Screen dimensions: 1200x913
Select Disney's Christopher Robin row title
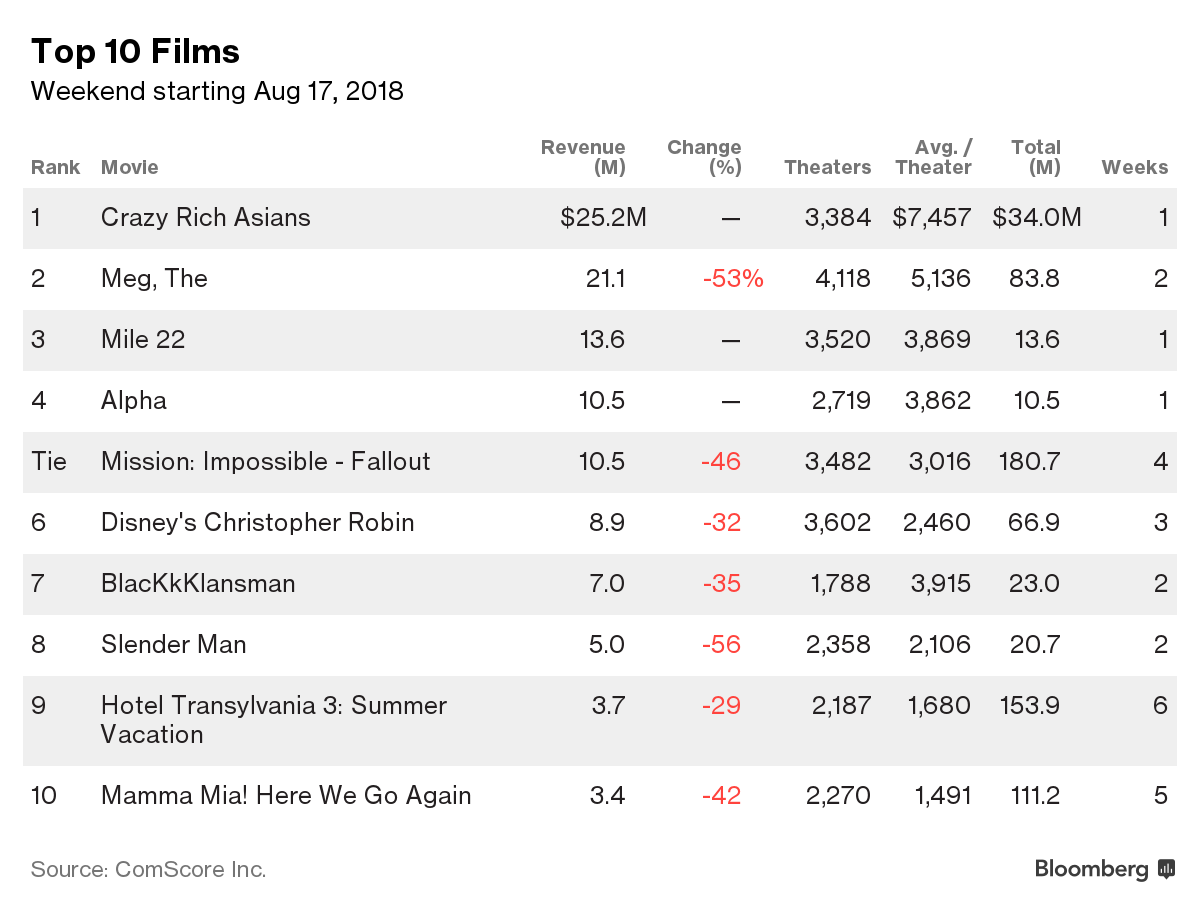coord(257,522)
